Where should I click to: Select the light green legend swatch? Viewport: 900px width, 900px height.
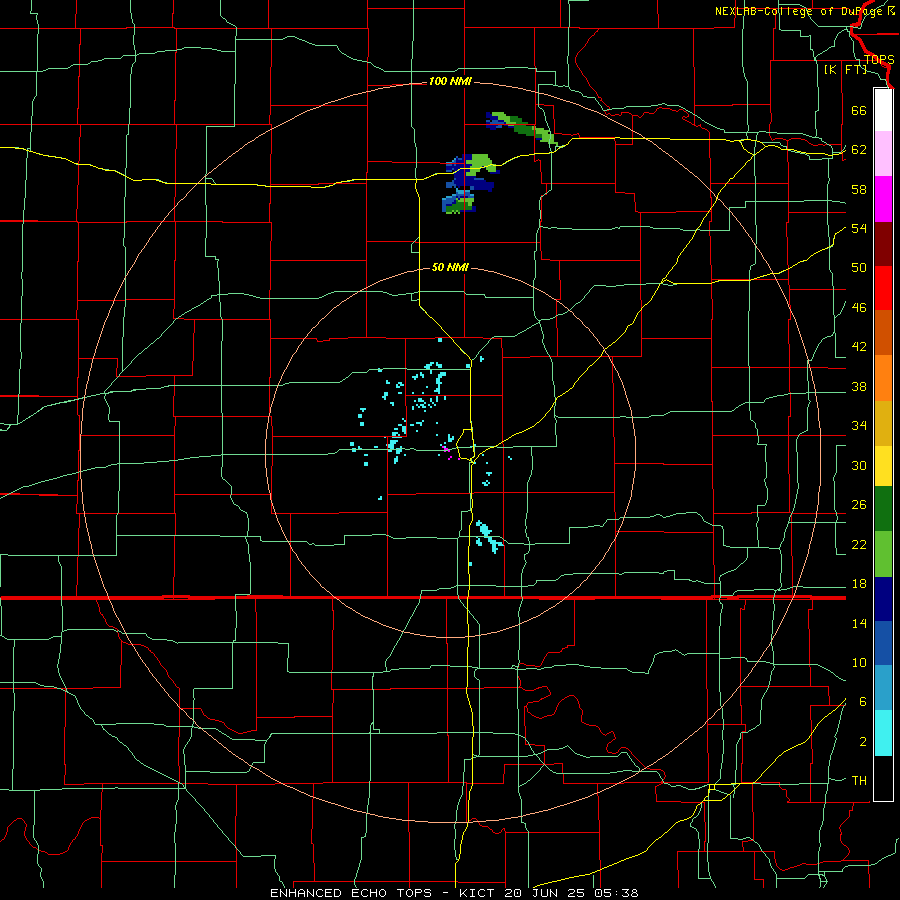coord(883,554)
